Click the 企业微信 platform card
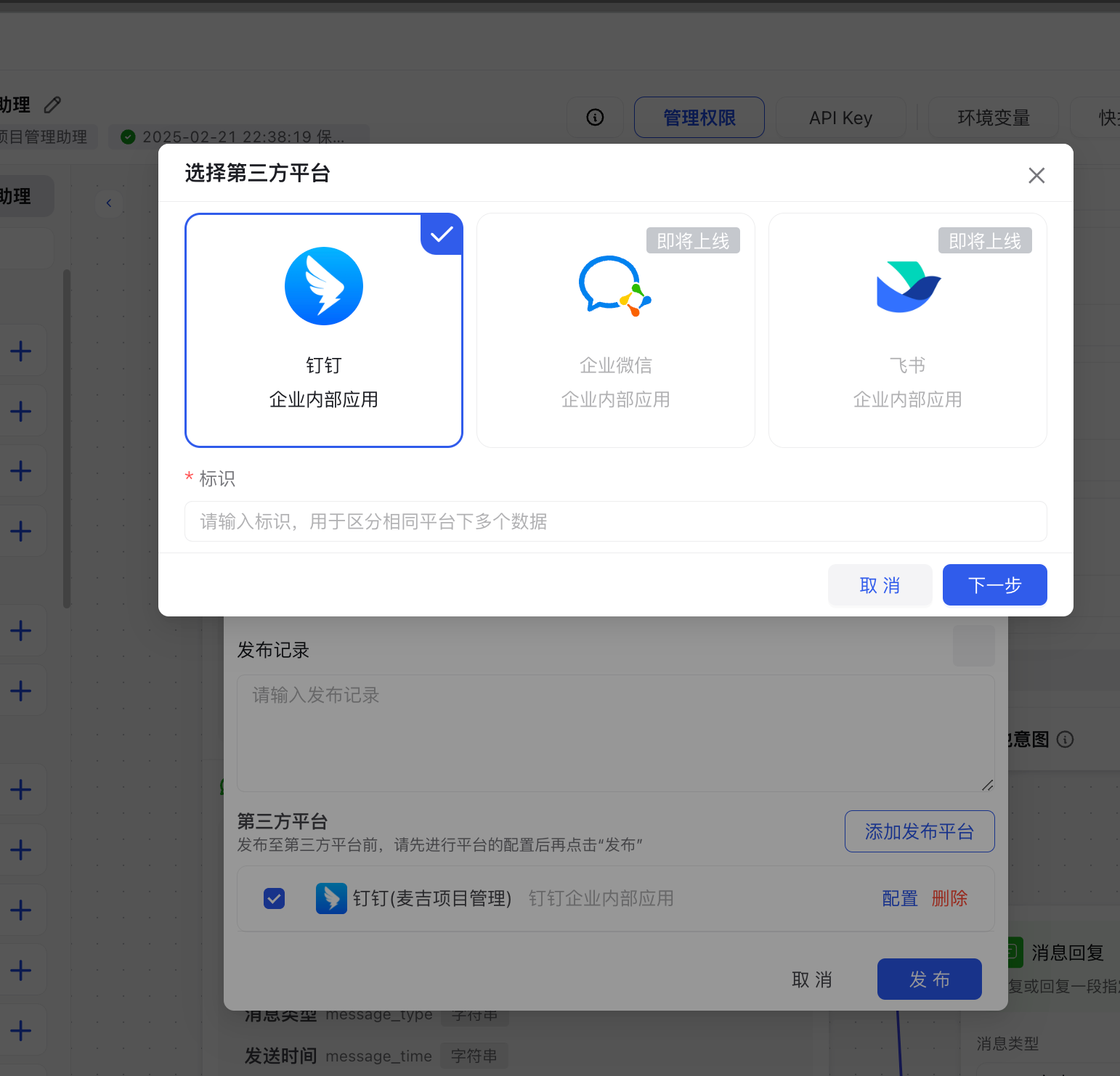1120x1076 pixels. (x=616, y=330)
